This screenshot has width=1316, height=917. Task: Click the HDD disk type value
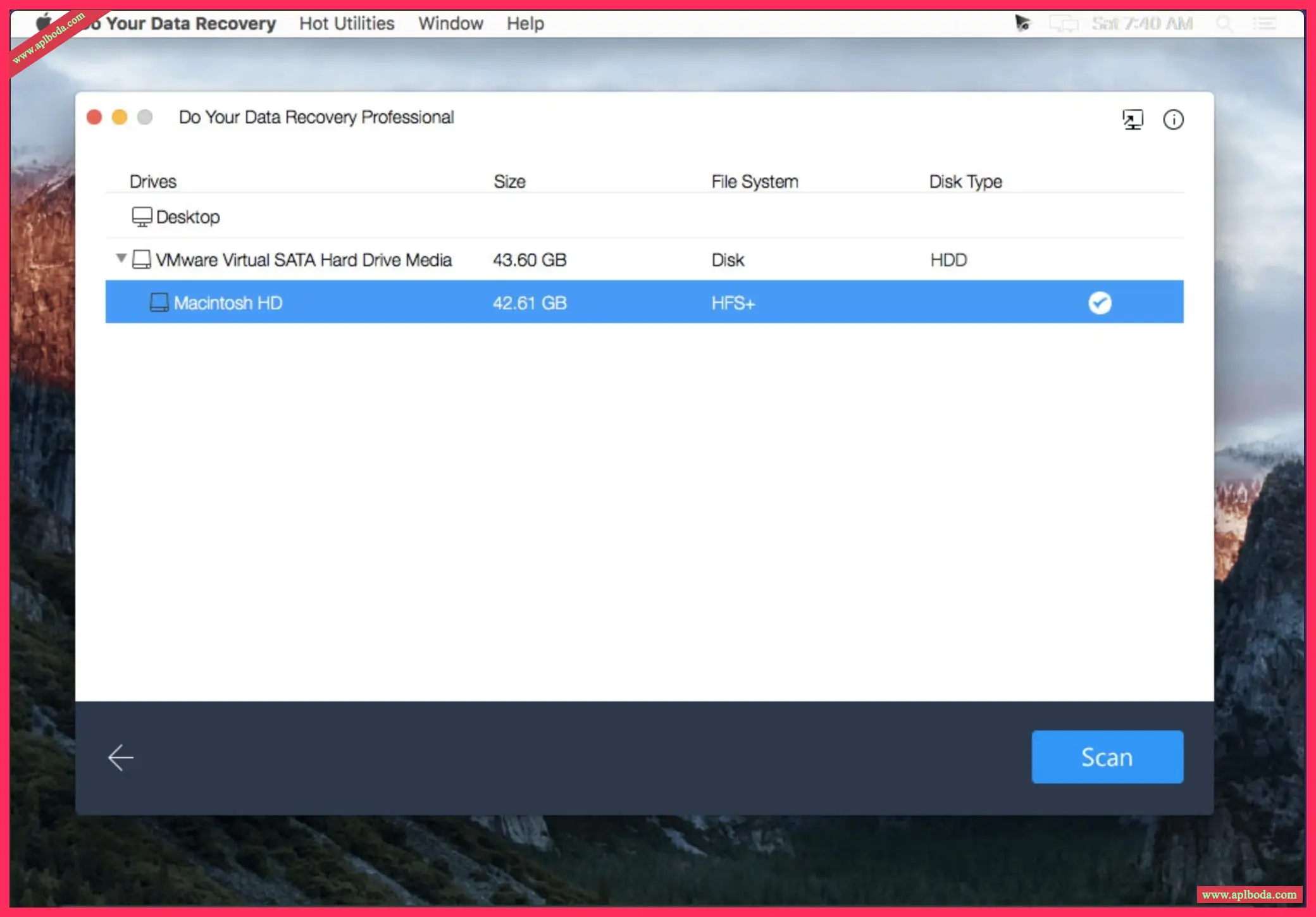(948, 260)
